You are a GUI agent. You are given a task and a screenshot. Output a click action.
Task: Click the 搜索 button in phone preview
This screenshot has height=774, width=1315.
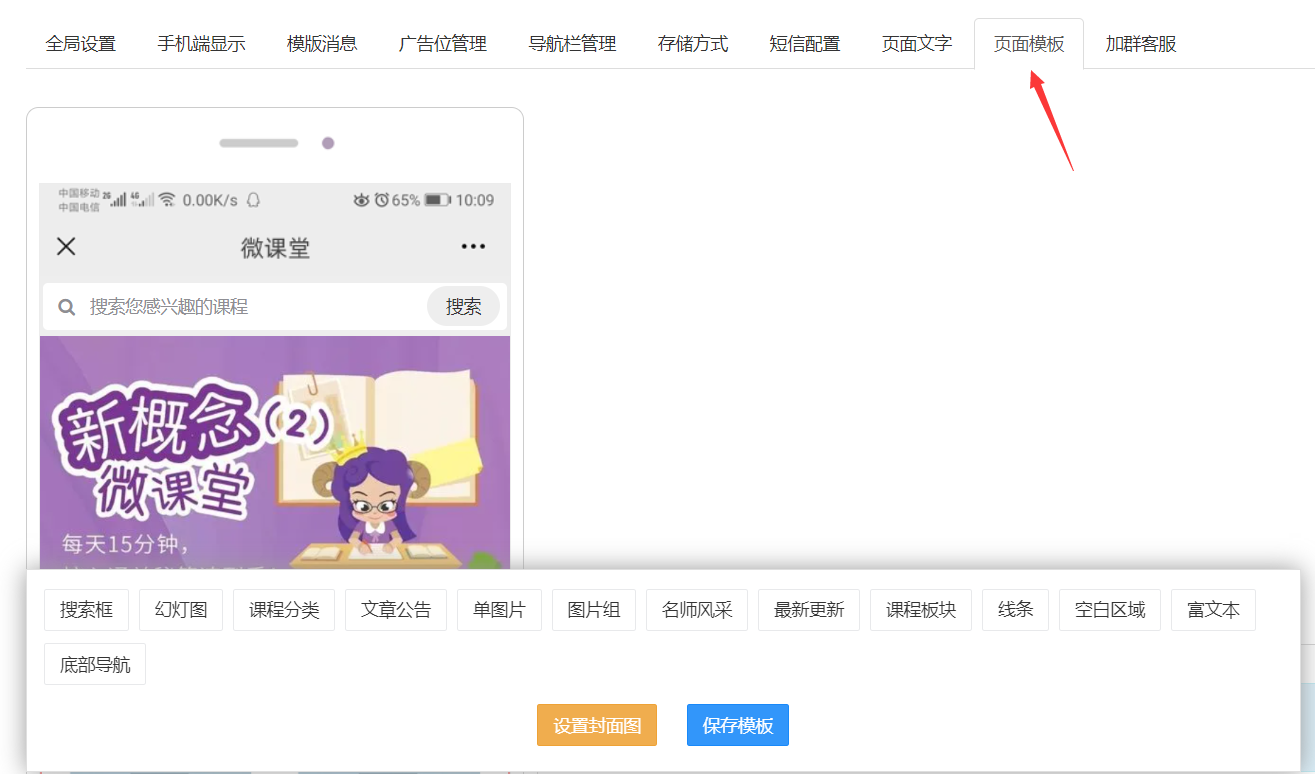tap(463, 307)
